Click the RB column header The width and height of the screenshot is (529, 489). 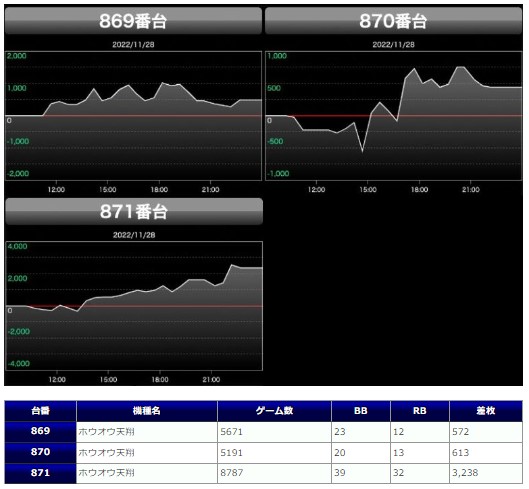[420, 411]
